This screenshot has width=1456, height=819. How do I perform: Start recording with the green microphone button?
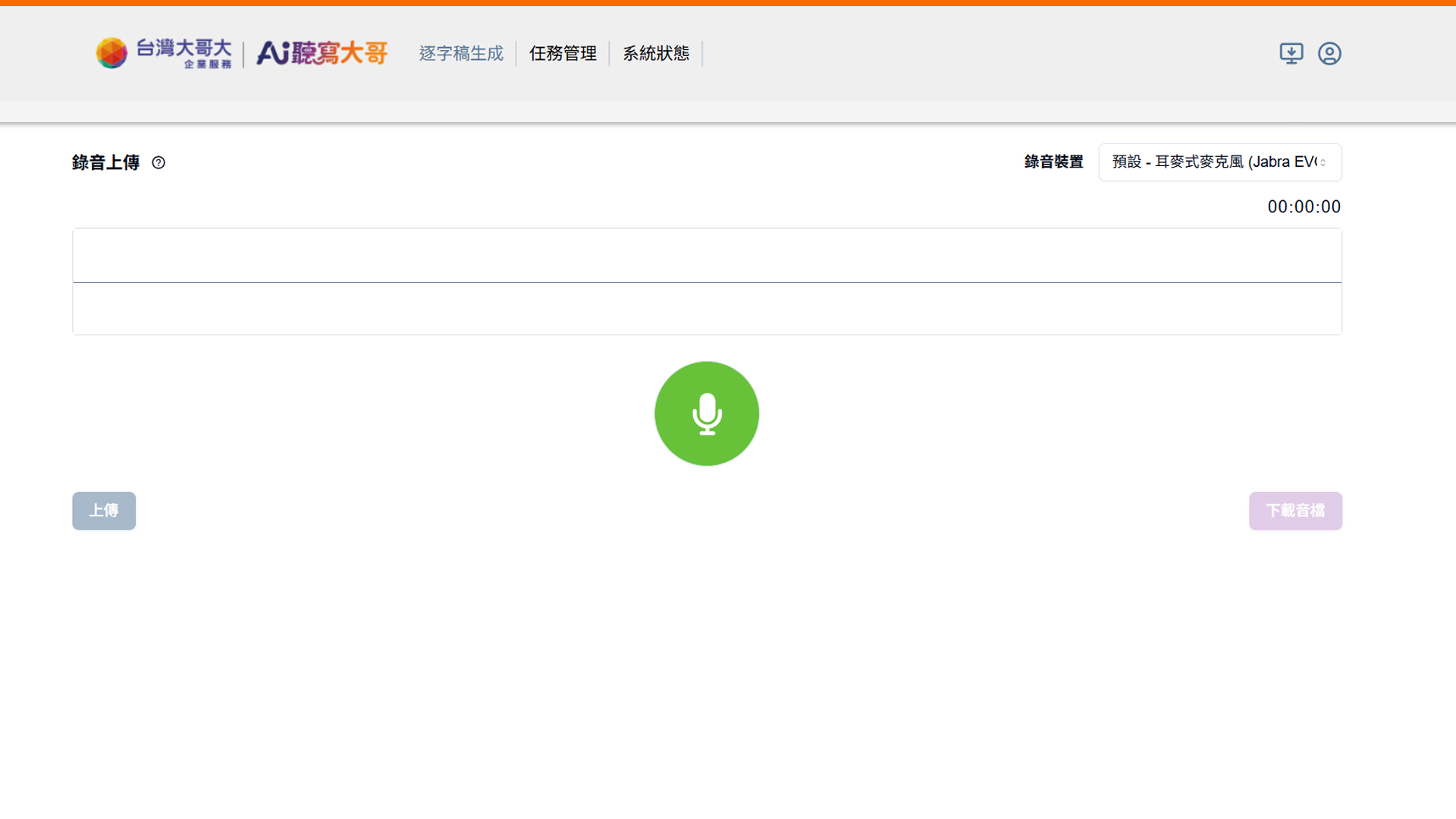706,413
